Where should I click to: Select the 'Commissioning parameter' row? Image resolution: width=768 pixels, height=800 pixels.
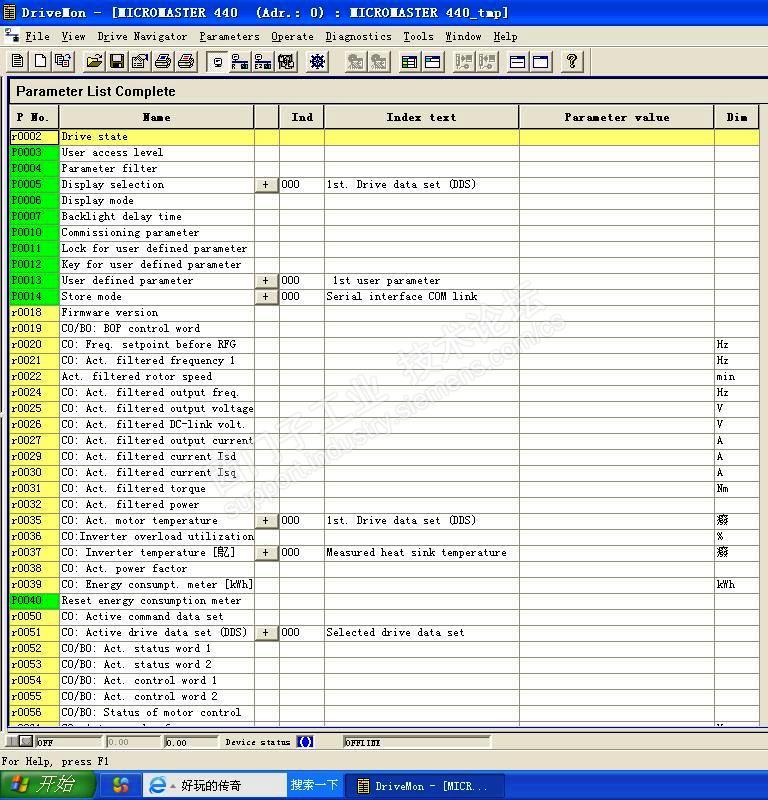(x=384, y=233)
